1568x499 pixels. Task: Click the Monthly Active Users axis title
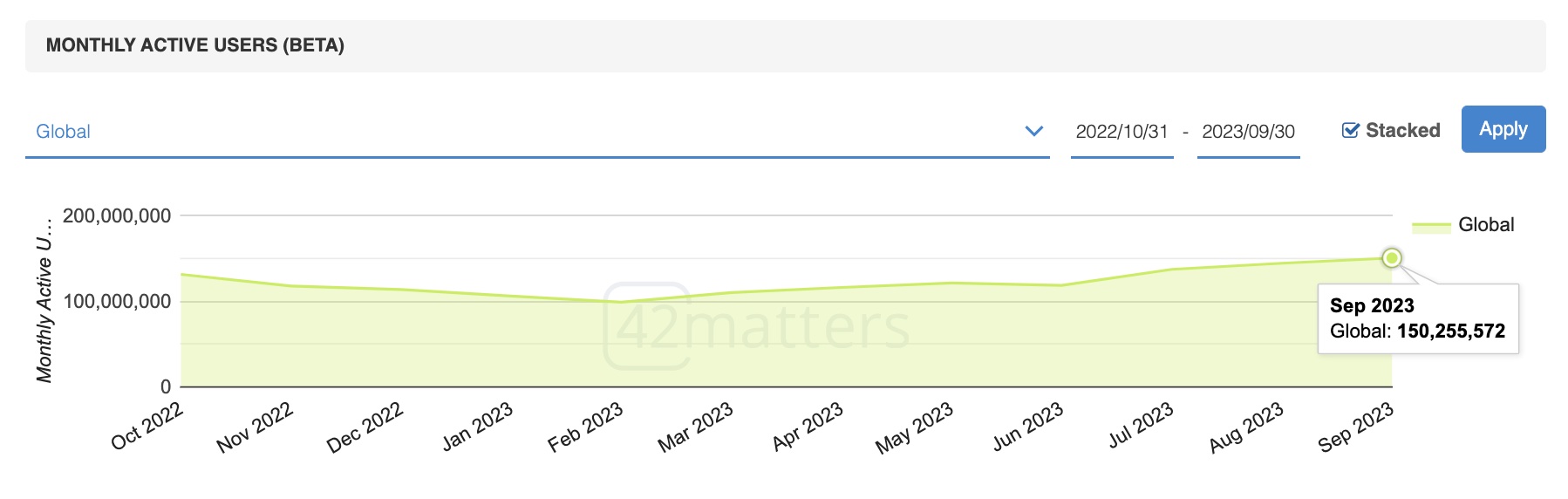(x=44, y=299)
